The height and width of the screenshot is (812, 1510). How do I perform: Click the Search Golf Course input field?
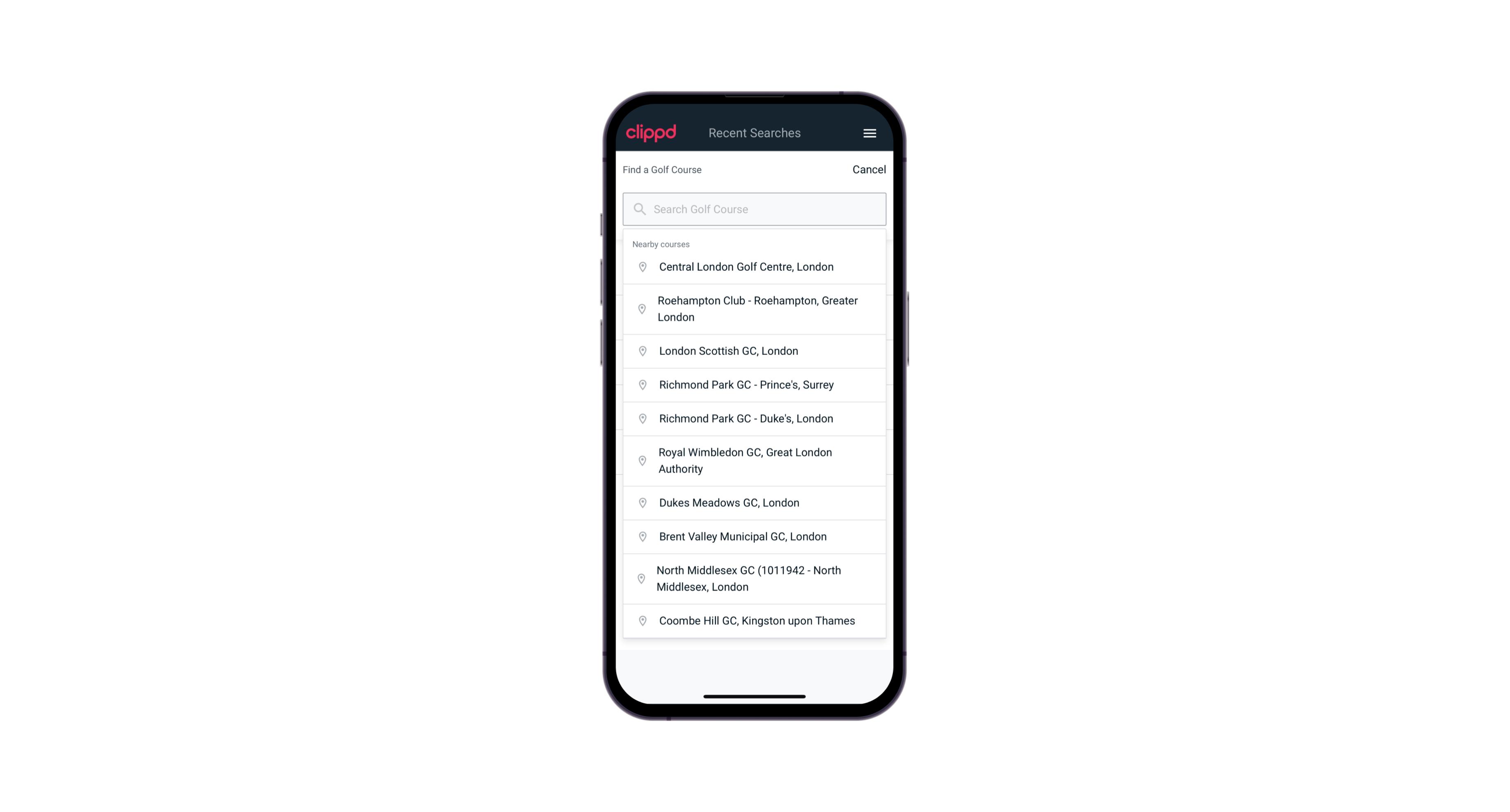(x=755, y=209)
